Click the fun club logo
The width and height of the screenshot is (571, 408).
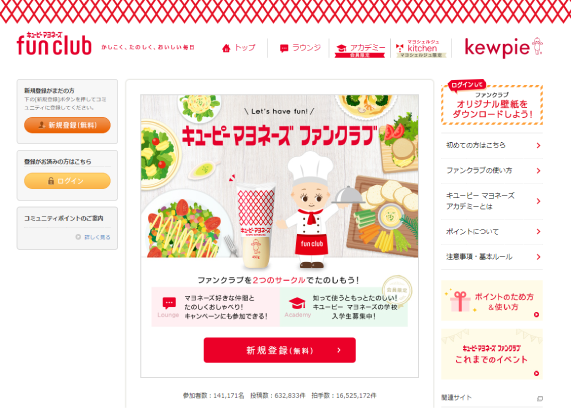pyautogui.click(x=54, y=44)
